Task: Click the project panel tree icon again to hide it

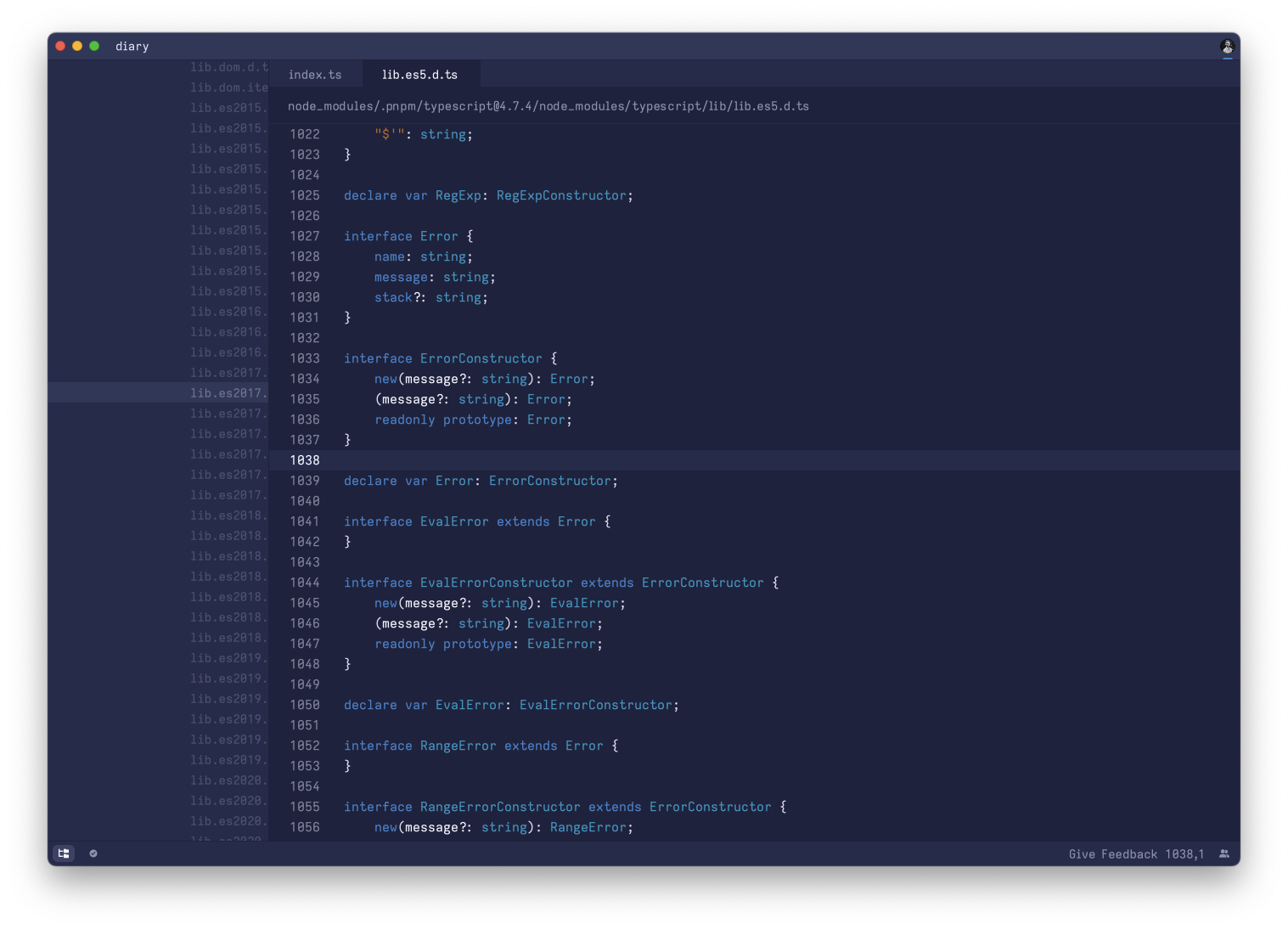Action: (63, 853)
